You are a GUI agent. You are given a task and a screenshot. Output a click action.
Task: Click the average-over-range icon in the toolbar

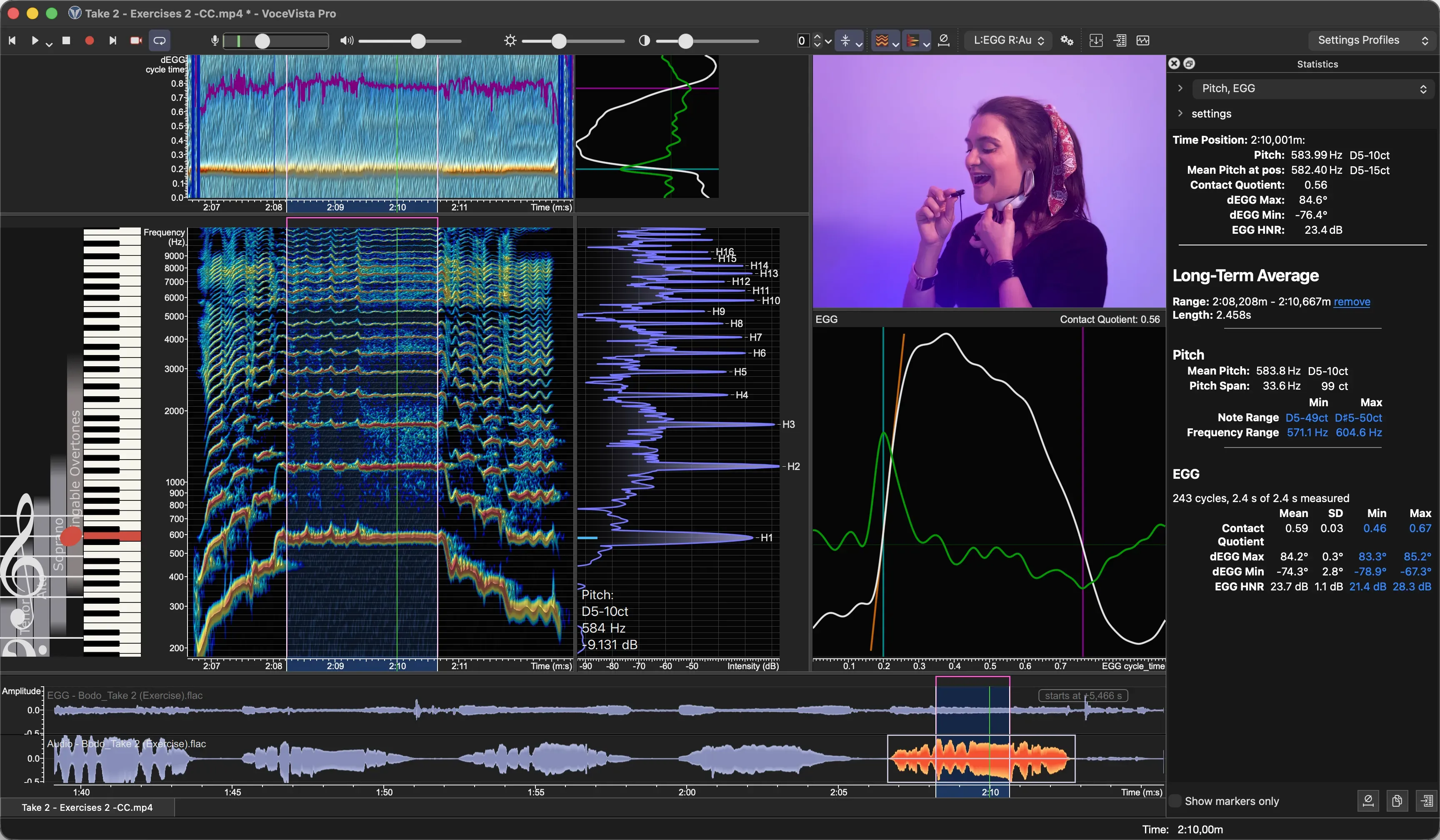[x=944, y=40]
